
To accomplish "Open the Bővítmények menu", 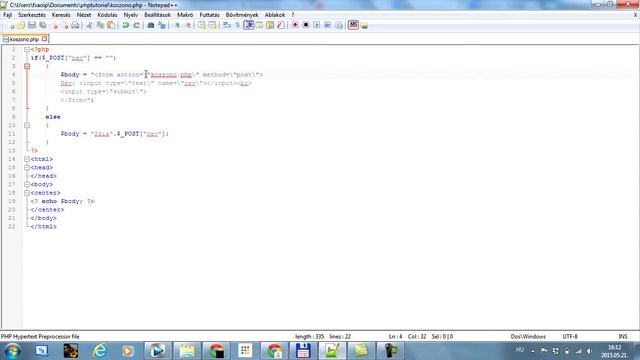I will 242,15.
